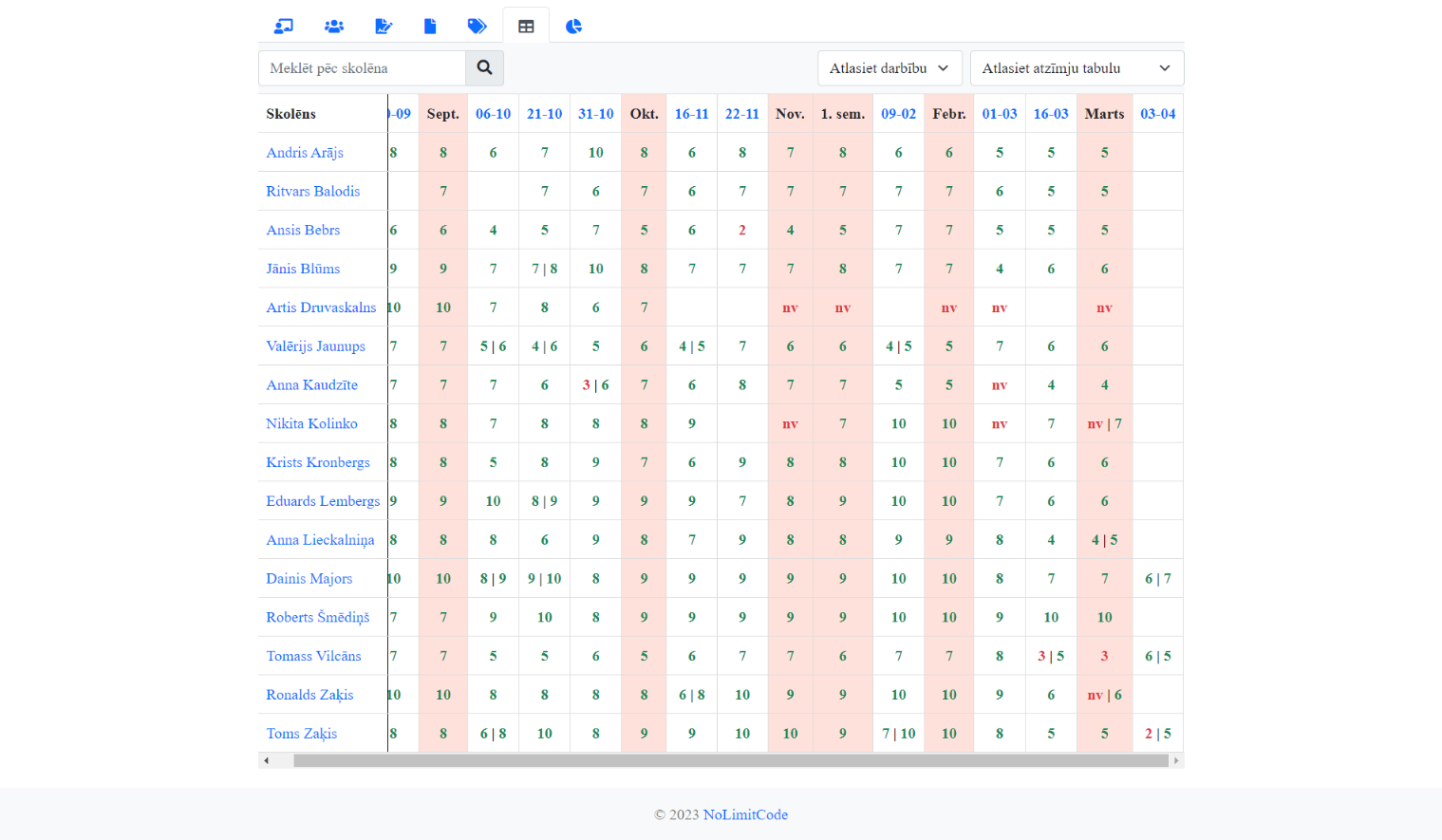The width and height of the screenshot is (1442, 840).
Task: Open the 03-04 column header link
Action: tap(1157, 114)
